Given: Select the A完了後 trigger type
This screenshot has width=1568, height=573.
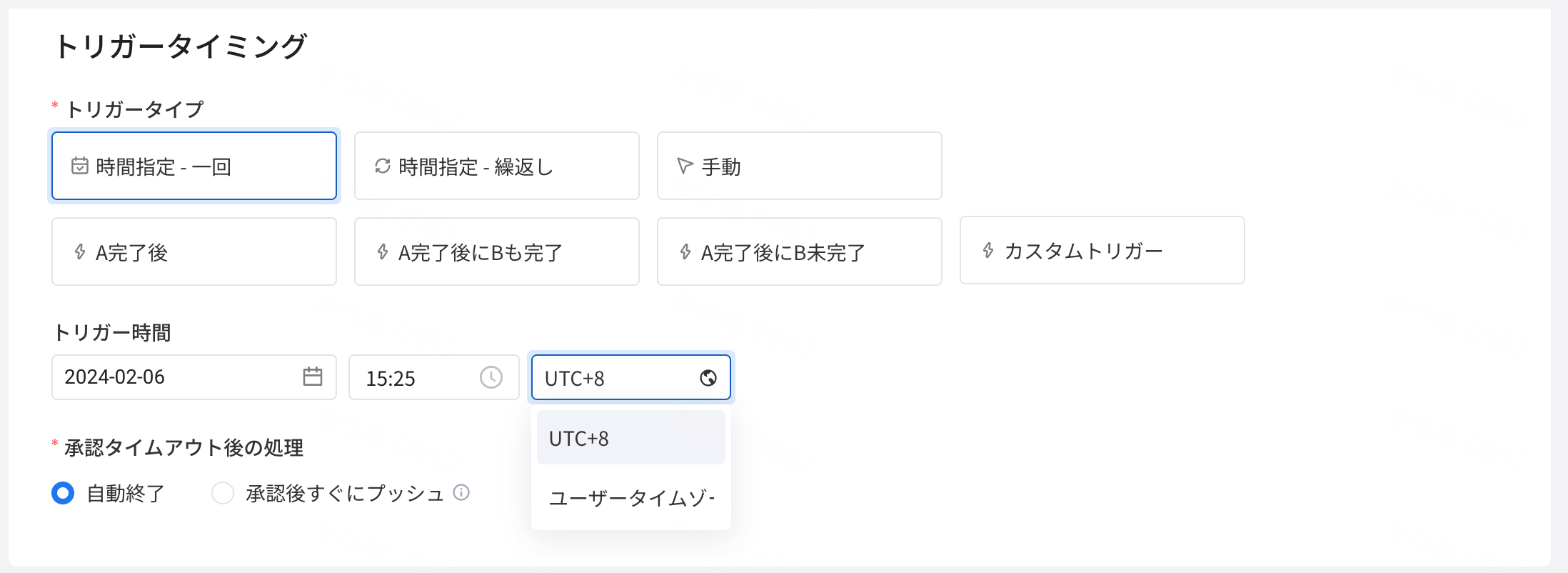Looking at the screenshot, I should (194, 251).
